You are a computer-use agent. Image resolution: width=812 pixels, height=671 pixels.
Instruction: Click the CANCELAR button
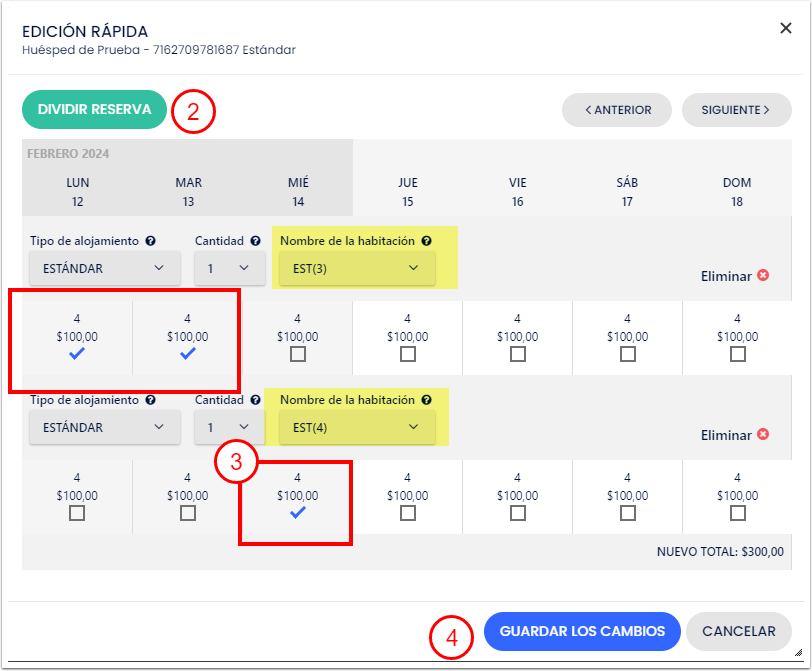(x=739, y=631)
